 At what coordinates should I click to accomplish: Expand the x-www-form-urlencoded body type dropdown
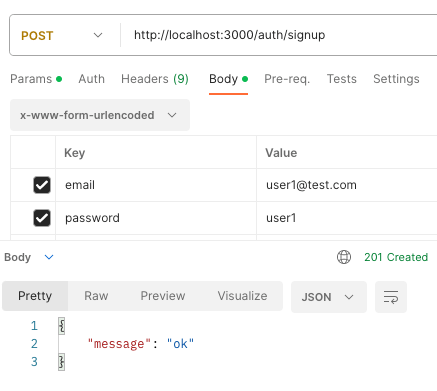100,115
